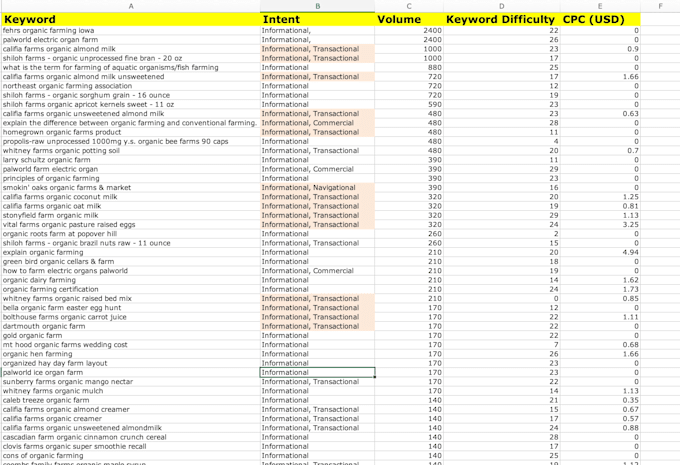Select cell 'mt hood organic farms wedding cost'

131,345
